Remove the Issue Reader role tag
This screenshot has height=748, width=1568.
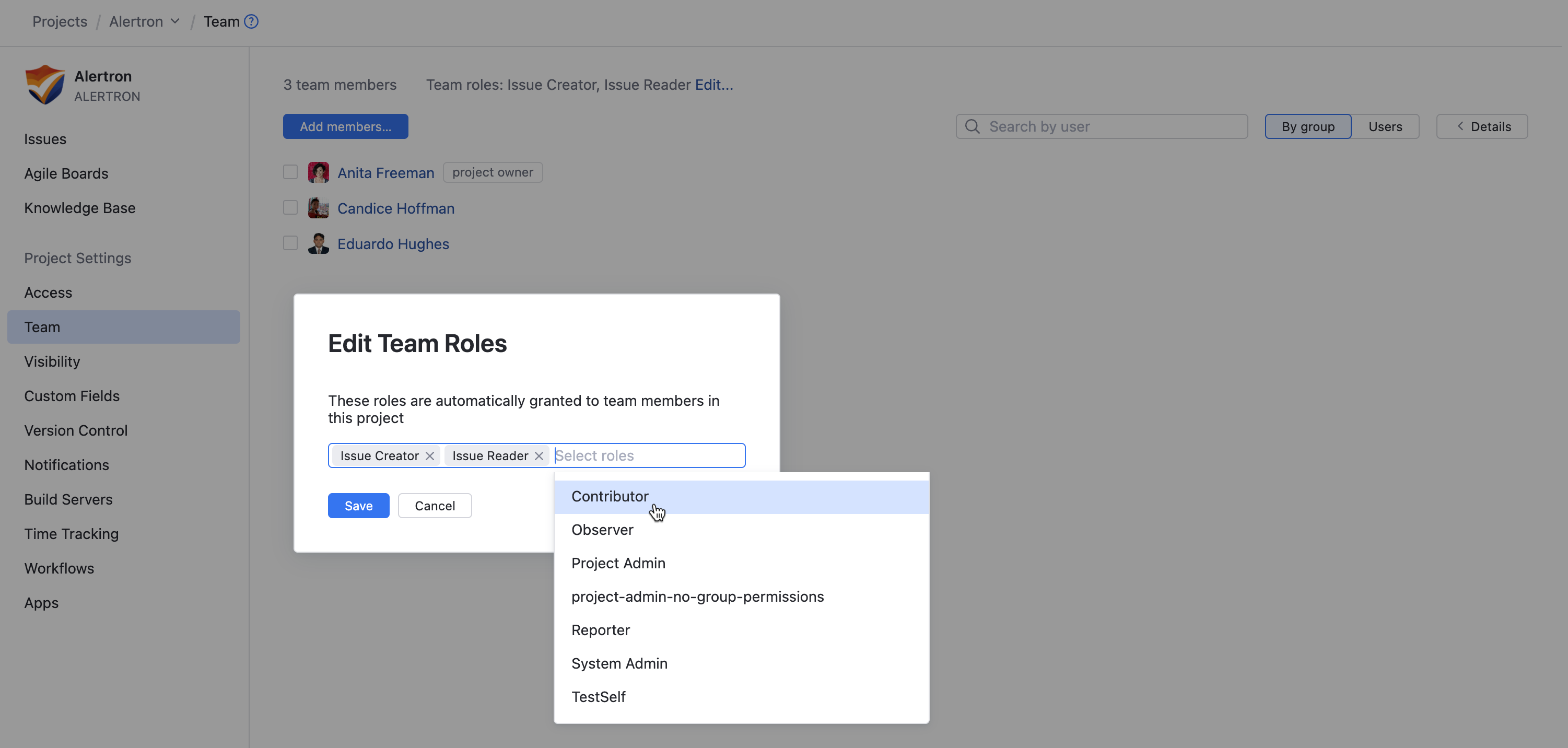click(539, 456)
